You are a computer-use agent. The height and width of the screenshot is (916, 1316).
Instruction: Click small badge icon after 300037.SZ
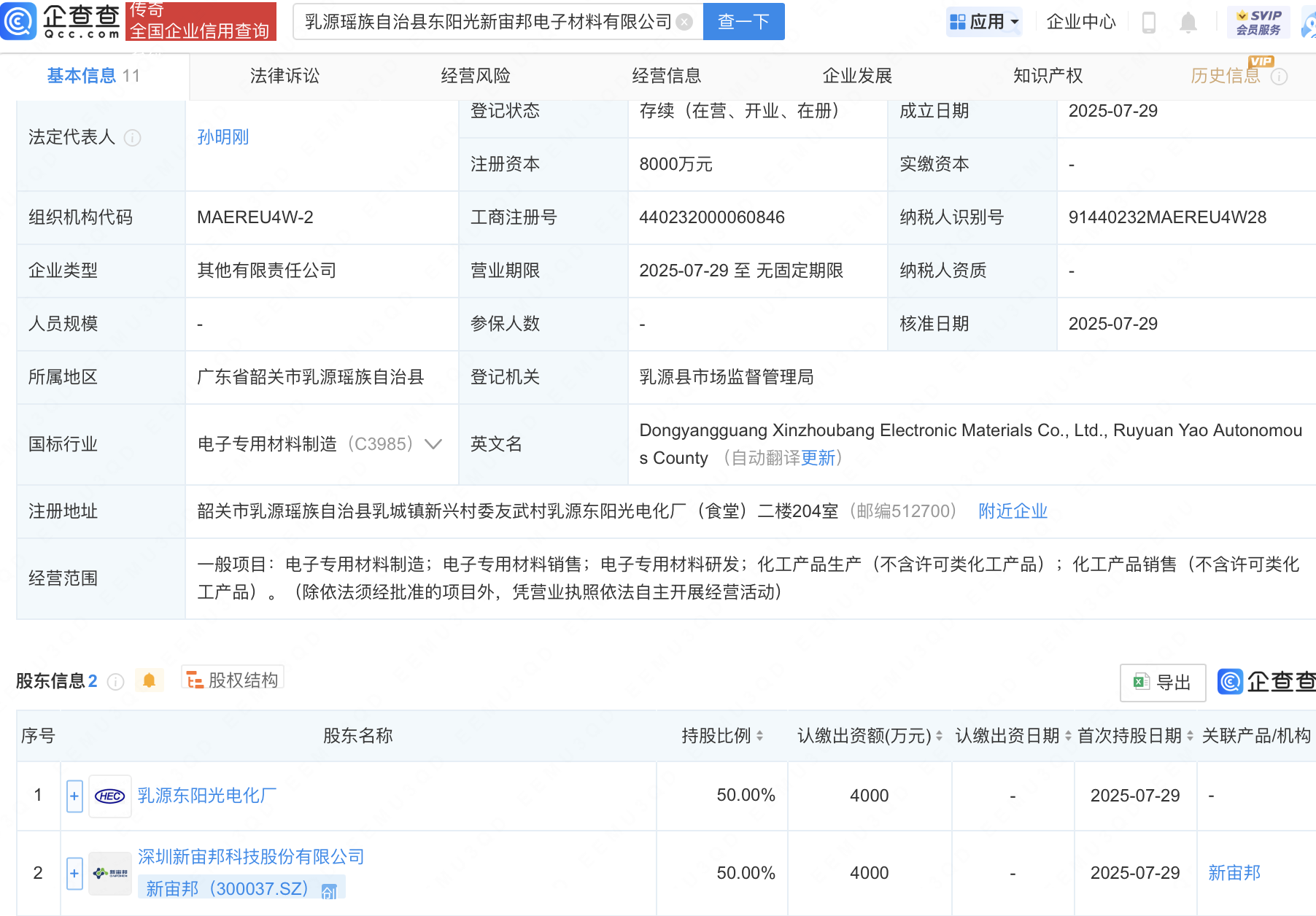329,891
